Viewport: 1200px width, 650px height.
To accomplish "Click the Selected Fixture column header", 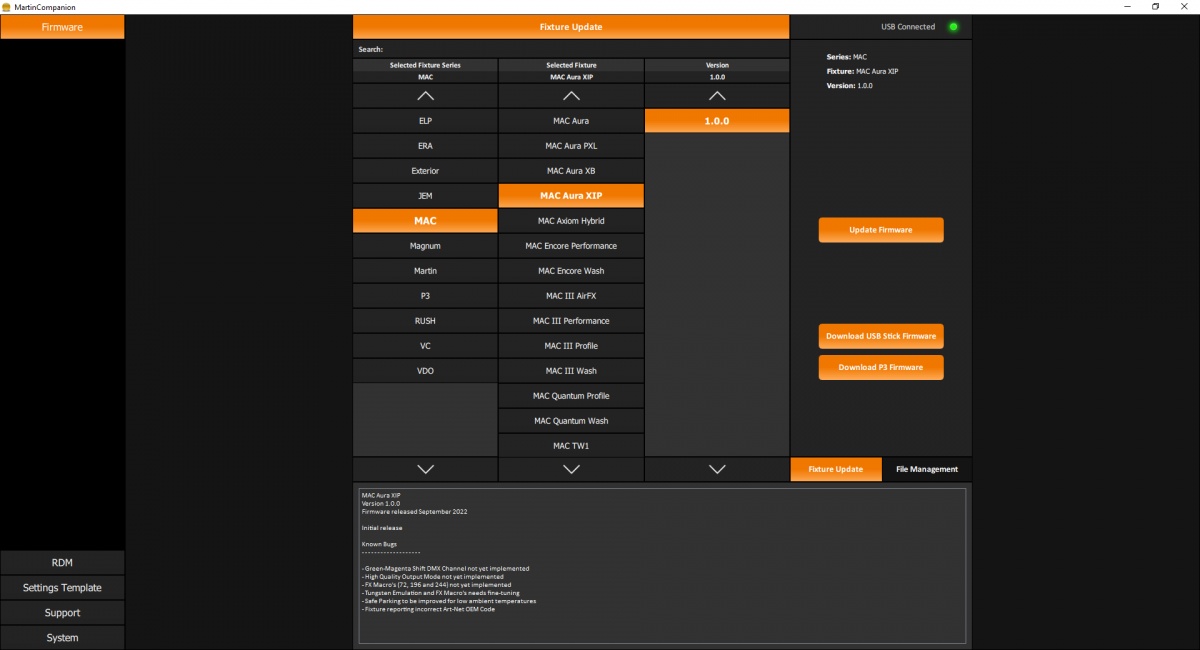I will coord(571,65).
